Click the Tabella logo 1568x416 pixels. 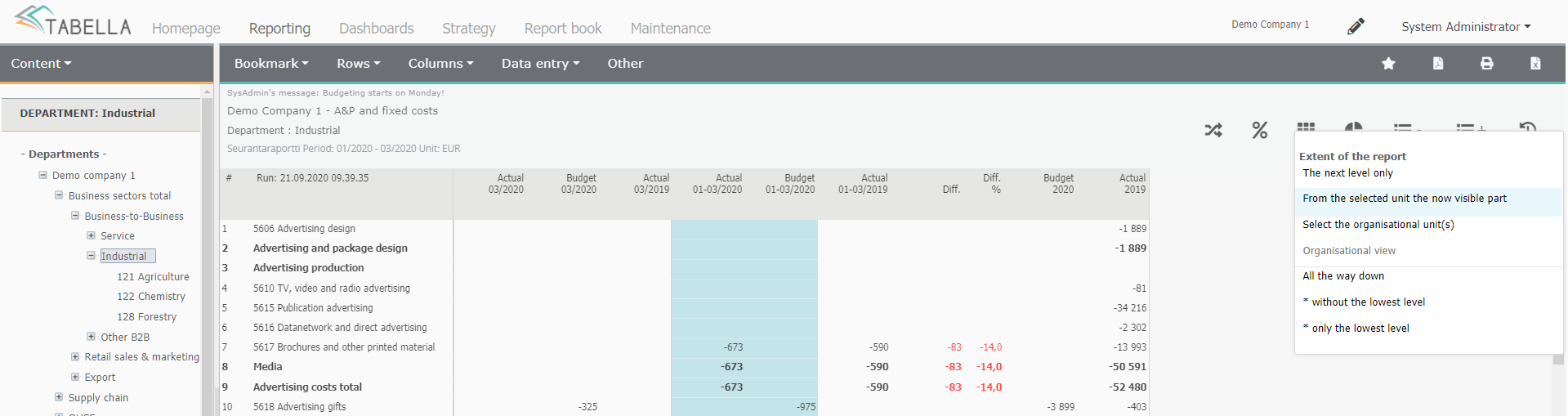click(x=74, y=21)
